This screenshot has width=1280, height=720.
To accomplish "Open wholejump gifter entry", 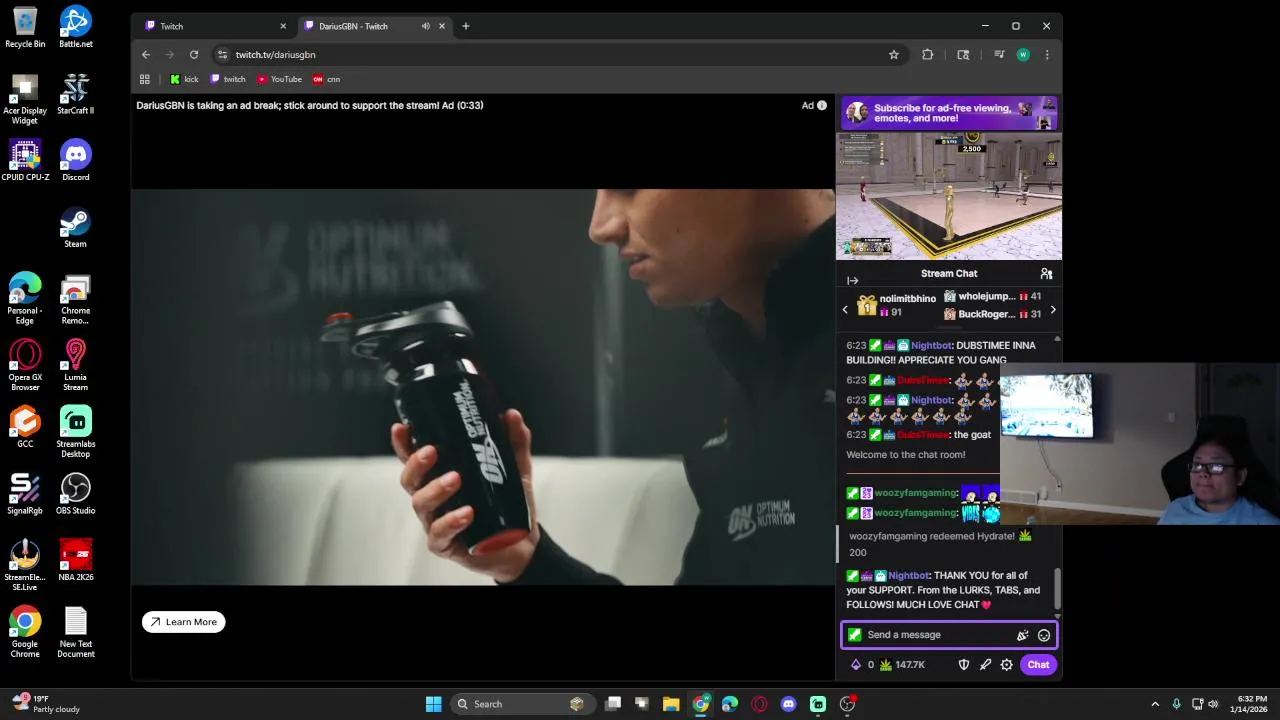I will (992, 297).
